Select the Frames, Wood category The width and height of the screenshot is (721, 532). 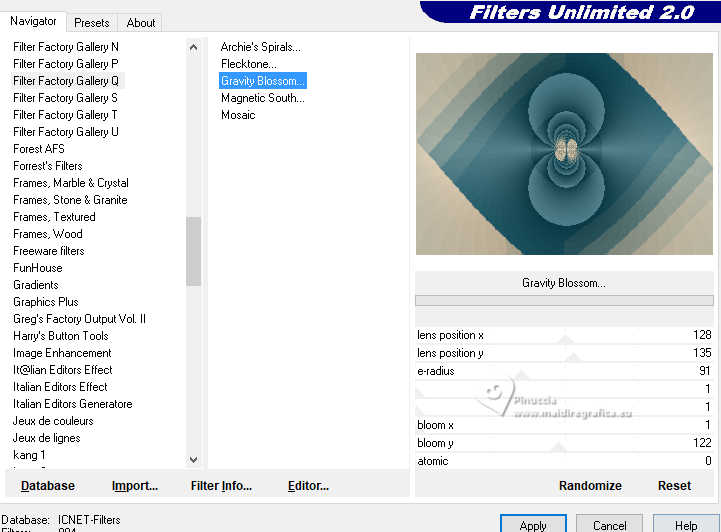(48, 234)
